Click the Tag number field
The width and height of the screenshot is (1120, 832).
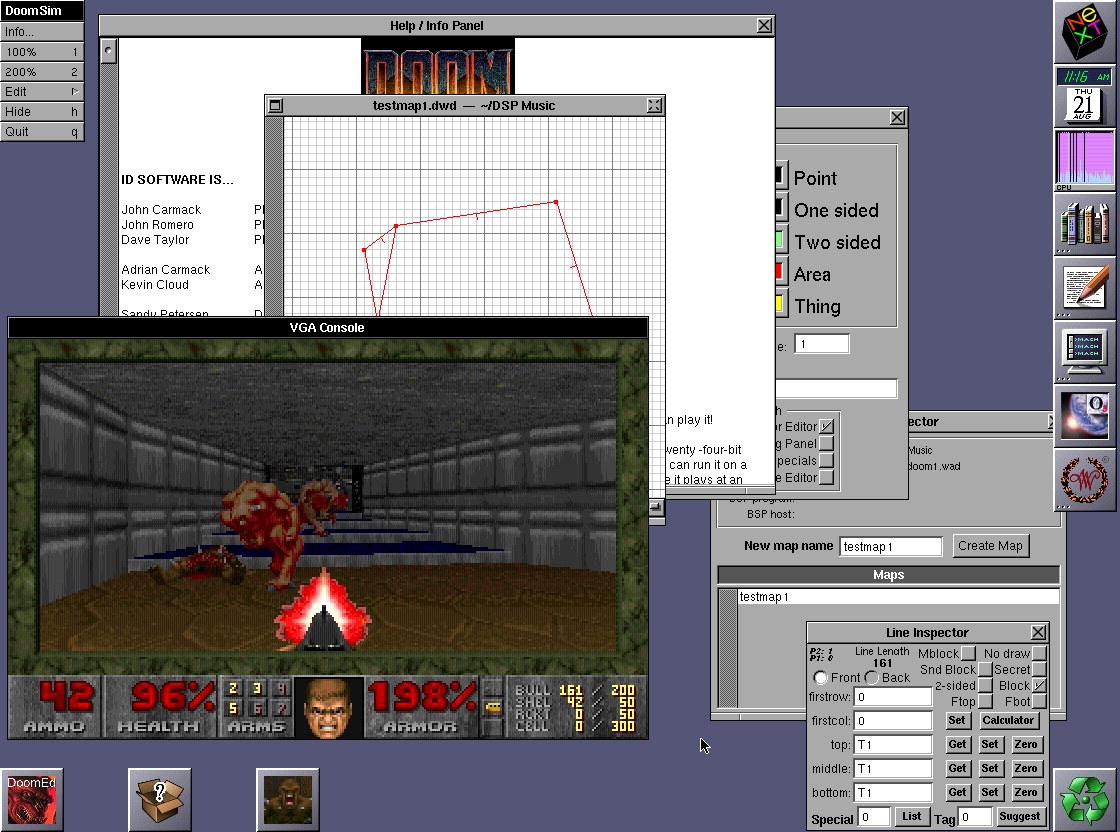pyautogui.click(x=975, y=816)
